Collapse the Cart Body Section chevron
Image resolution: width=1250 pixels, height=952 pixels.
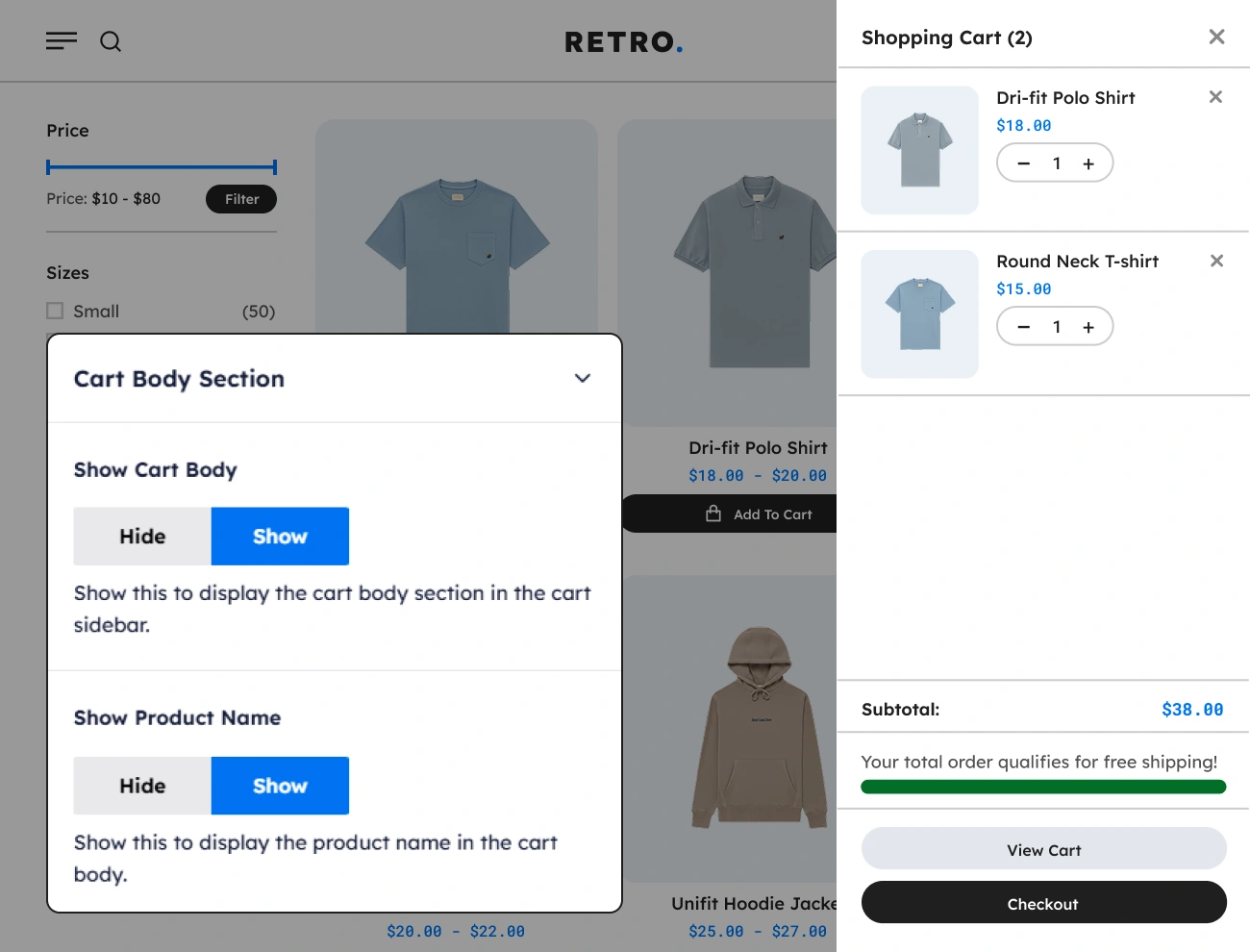582,378
